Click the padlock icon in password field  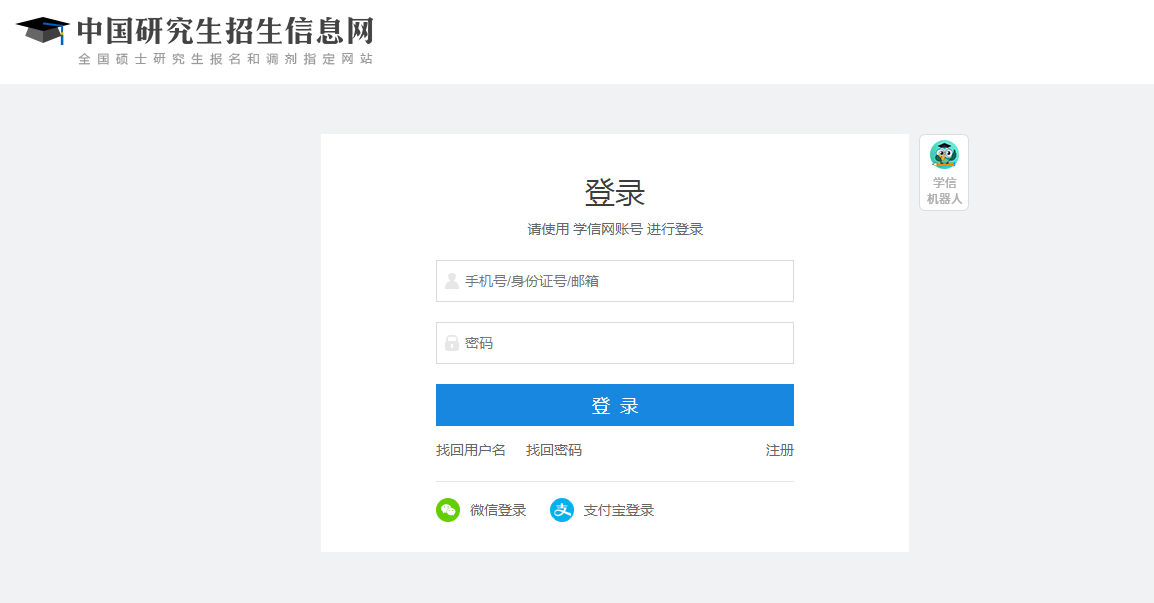tap(452, 343)
